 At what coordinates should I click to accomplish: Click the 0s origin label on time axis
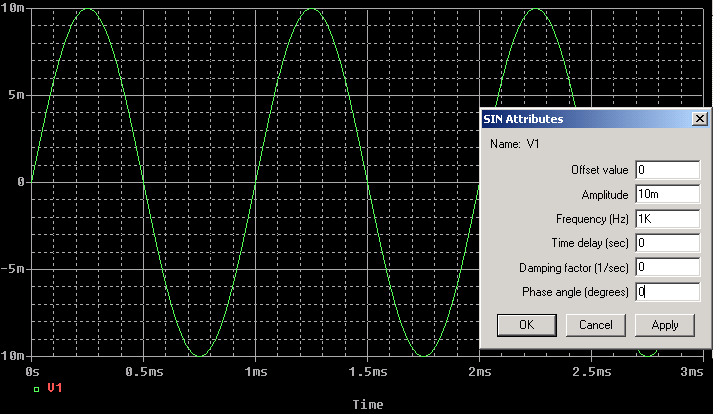point(32,372)
